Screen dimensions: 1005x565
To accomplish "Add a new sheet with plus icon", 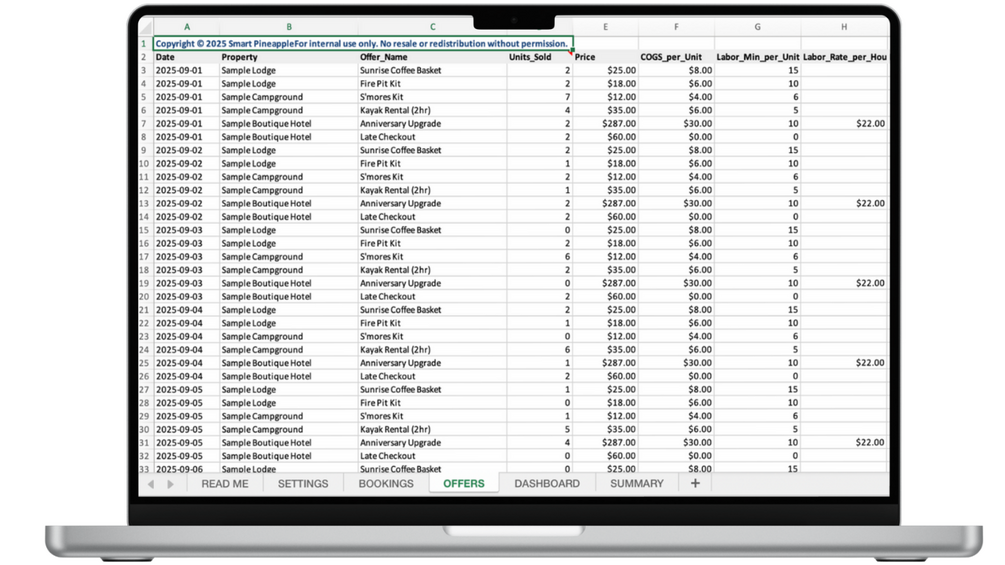I will tap(695, 484).
